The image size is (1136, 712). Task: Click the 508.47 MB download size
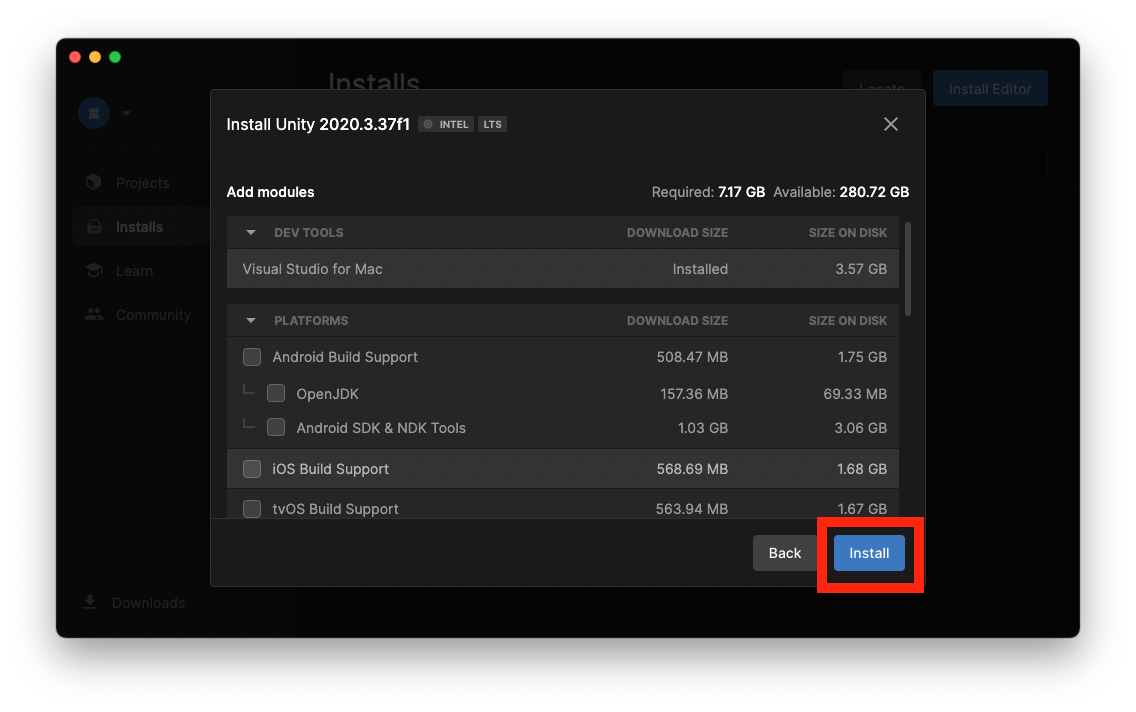tap(692, 357)
